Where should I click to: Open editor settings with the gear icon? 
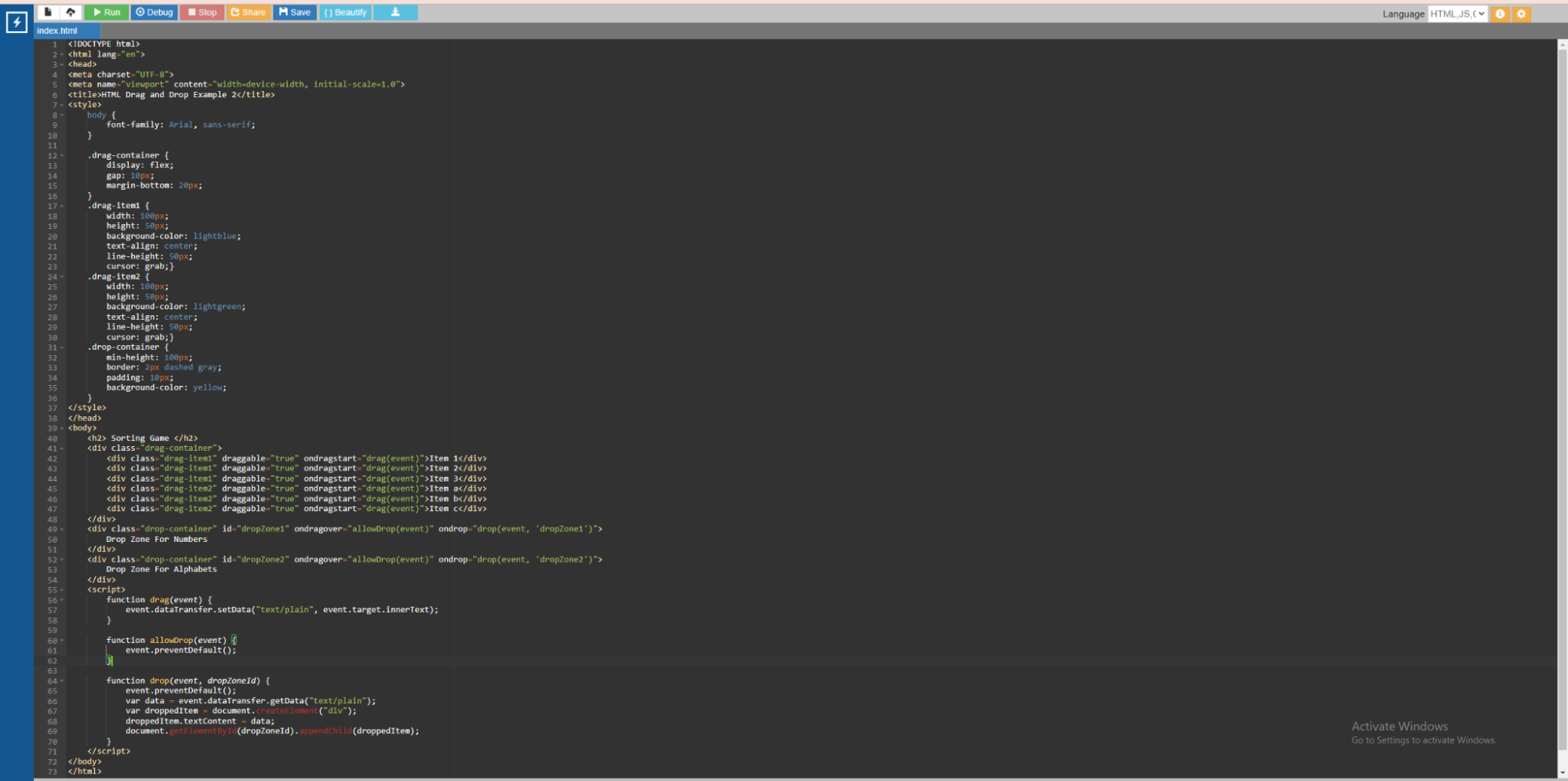(x=1521, y=13)
